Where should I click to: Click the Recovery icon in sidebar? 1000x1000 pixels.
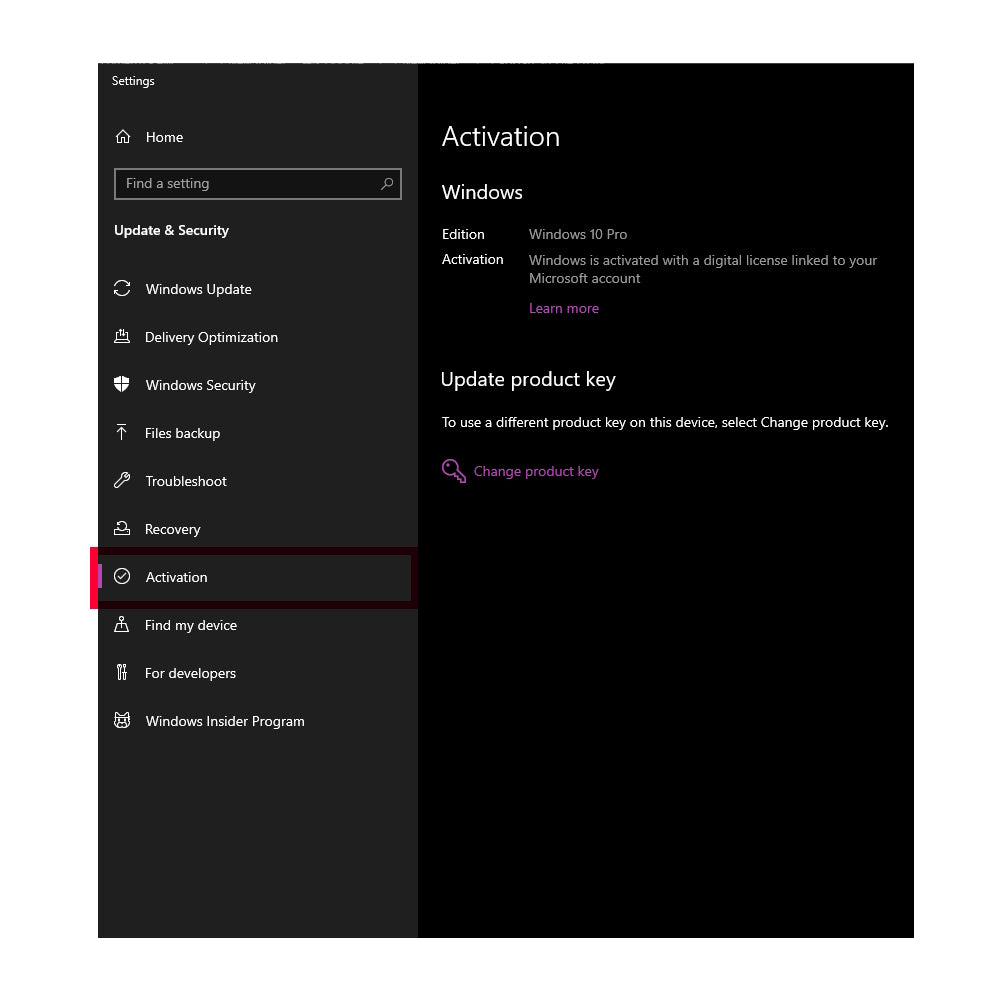[122, 529]
